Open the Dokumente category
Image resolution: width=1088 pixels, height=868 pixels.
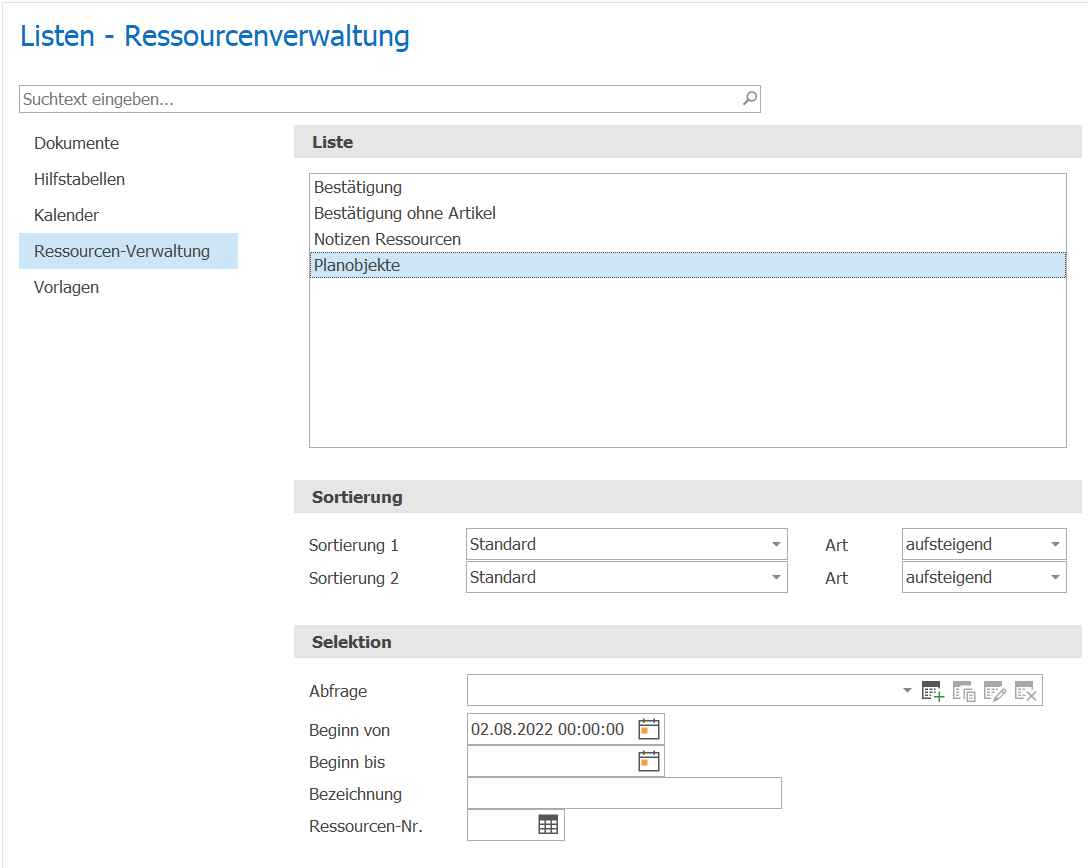(76, 143)
